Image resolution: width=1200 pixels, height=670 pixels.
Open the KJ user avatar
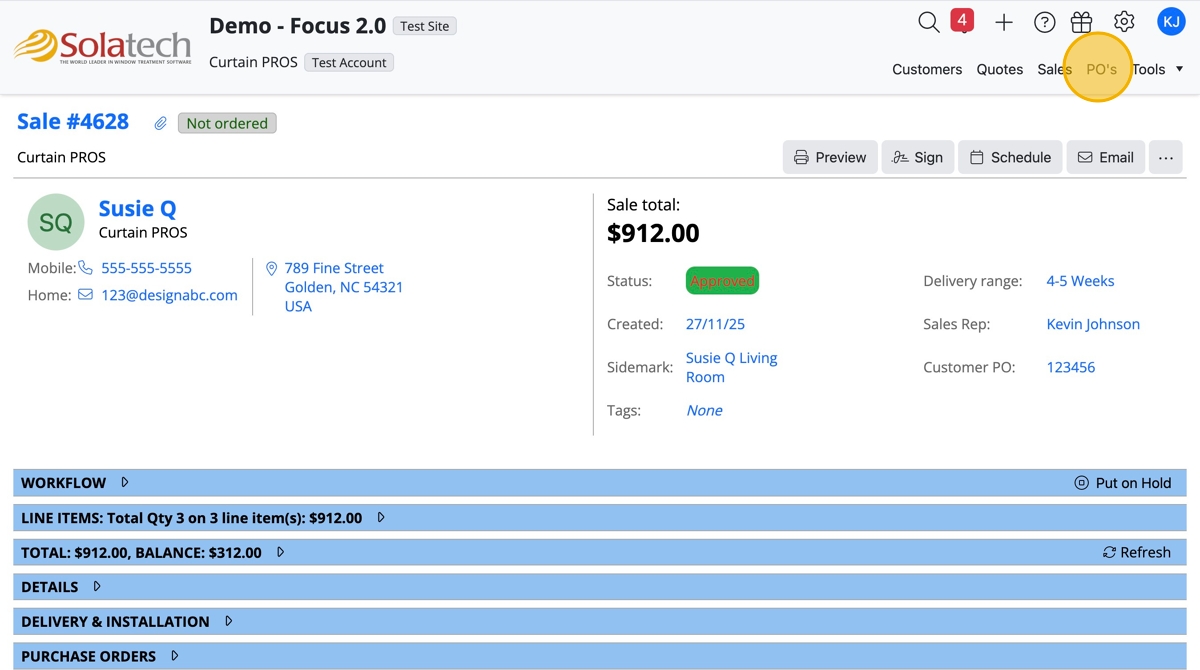pos(1171,22)
